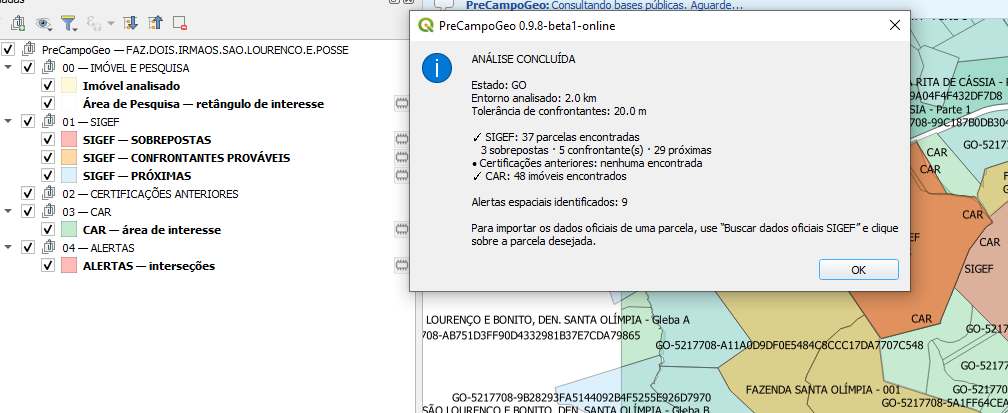Click the CAR — área de interesse green swatch

click(x=69, y=230)
